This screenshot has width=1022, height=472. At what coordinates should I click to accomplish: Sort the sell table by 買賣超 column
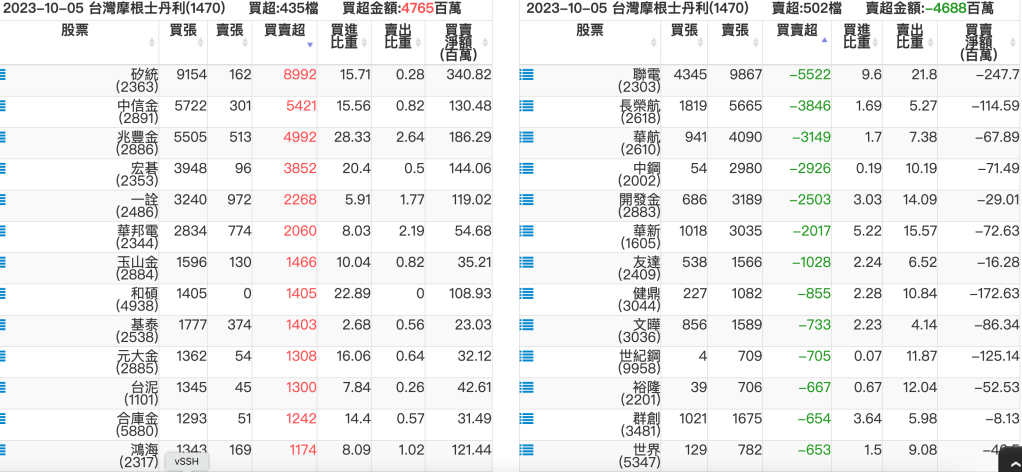(796, 31)
